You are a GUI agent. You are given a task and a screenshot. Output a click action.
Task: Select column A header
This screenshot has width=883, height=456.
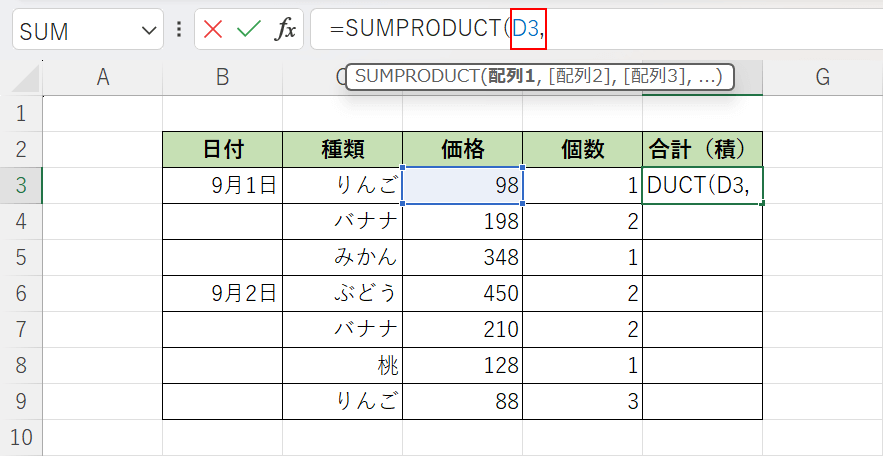pos(102,77)
